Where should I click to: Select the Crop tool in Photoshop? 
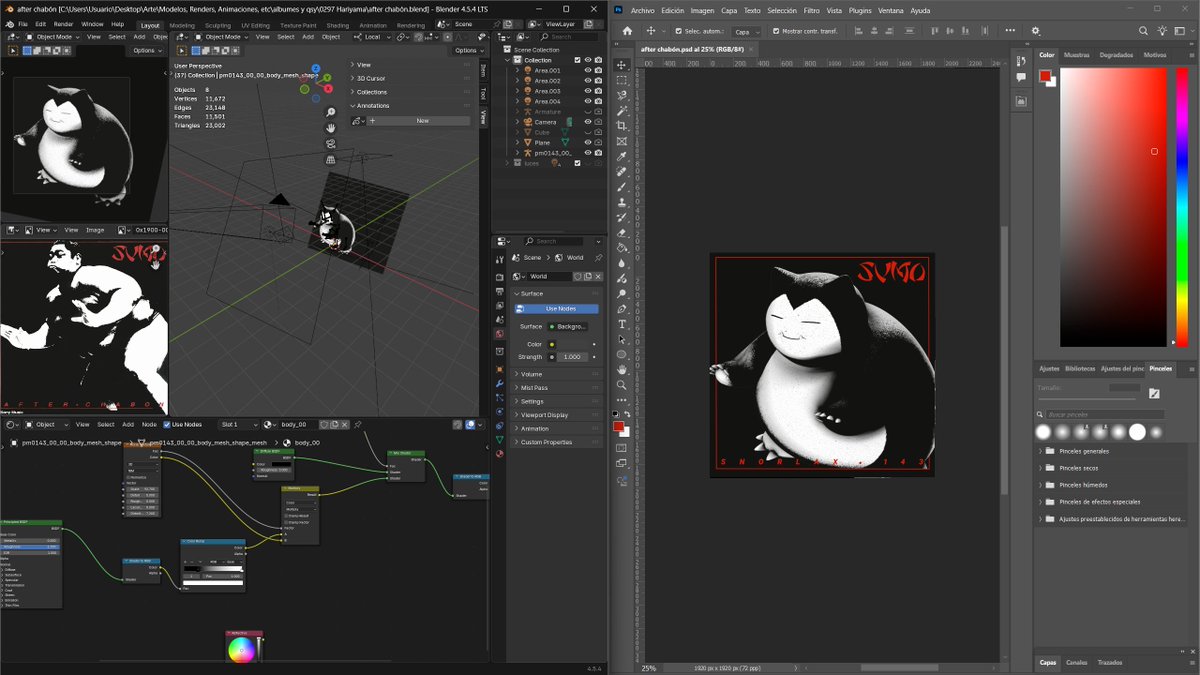point(622,126)
